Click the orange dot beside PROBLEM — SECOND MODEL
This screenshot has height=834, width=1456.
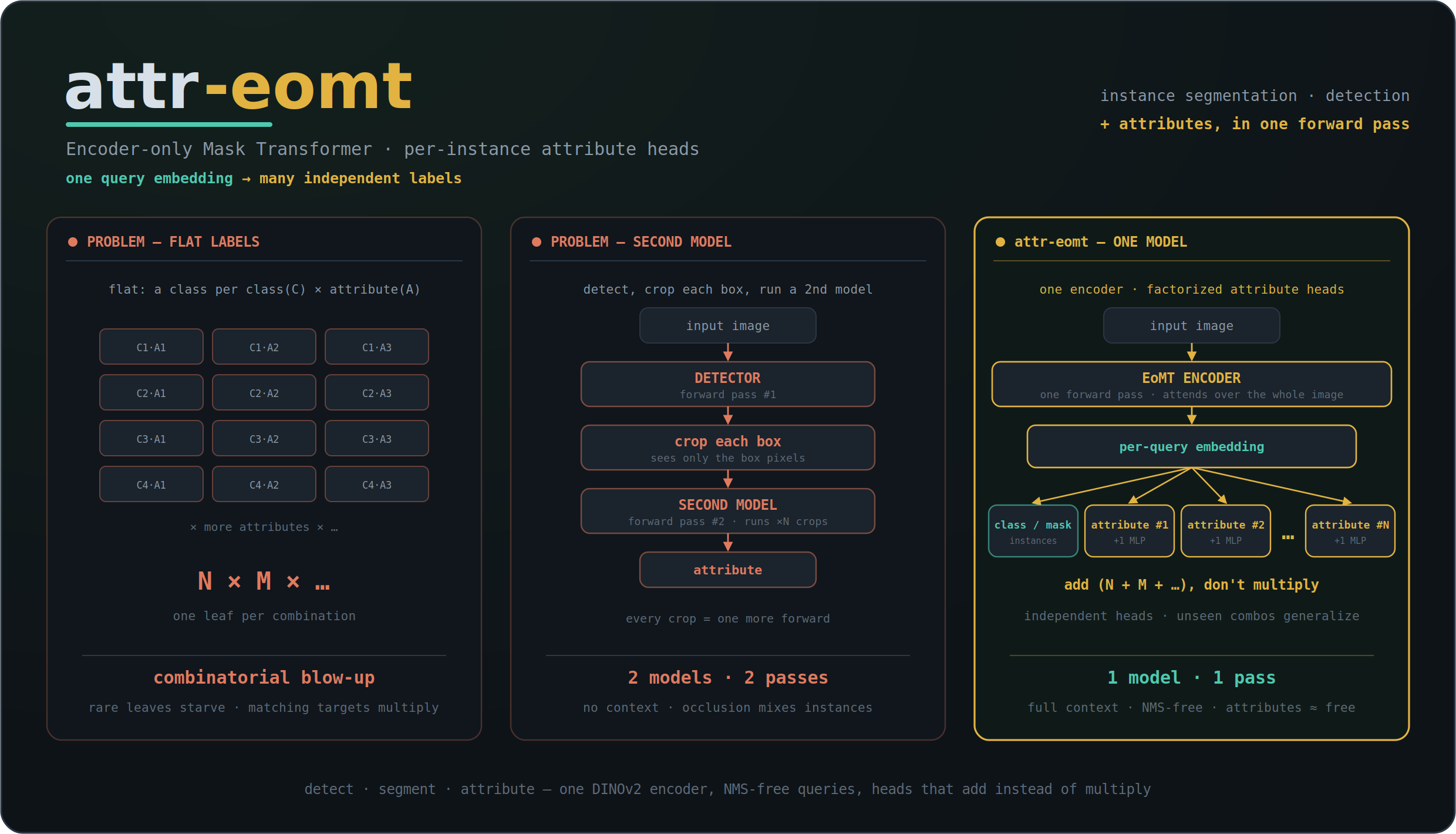click(x=537, y=242)
